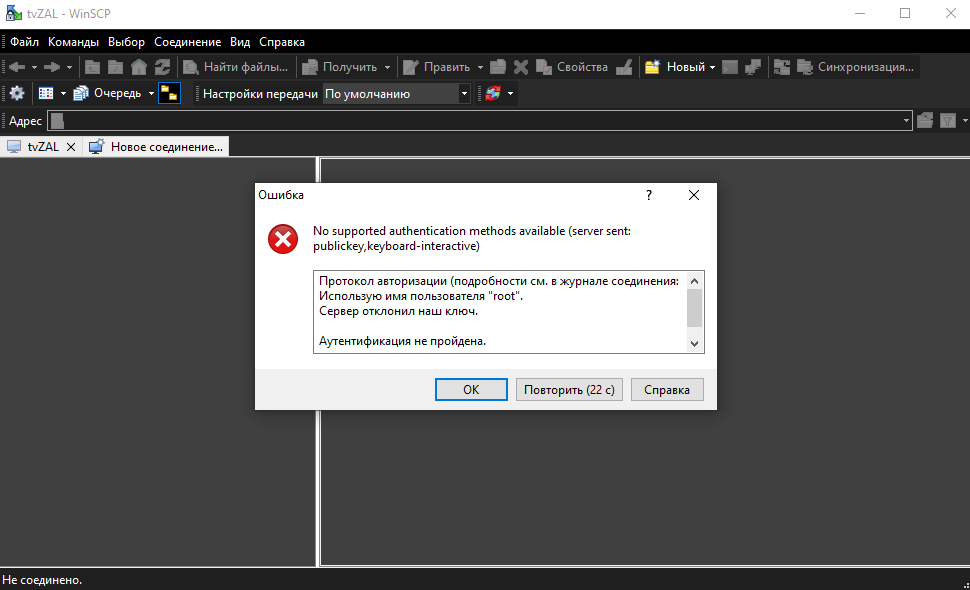Screen dimensions: 970x590
Task: Click the Find Files (Найти файлы) button
Action: click(236, 67)
